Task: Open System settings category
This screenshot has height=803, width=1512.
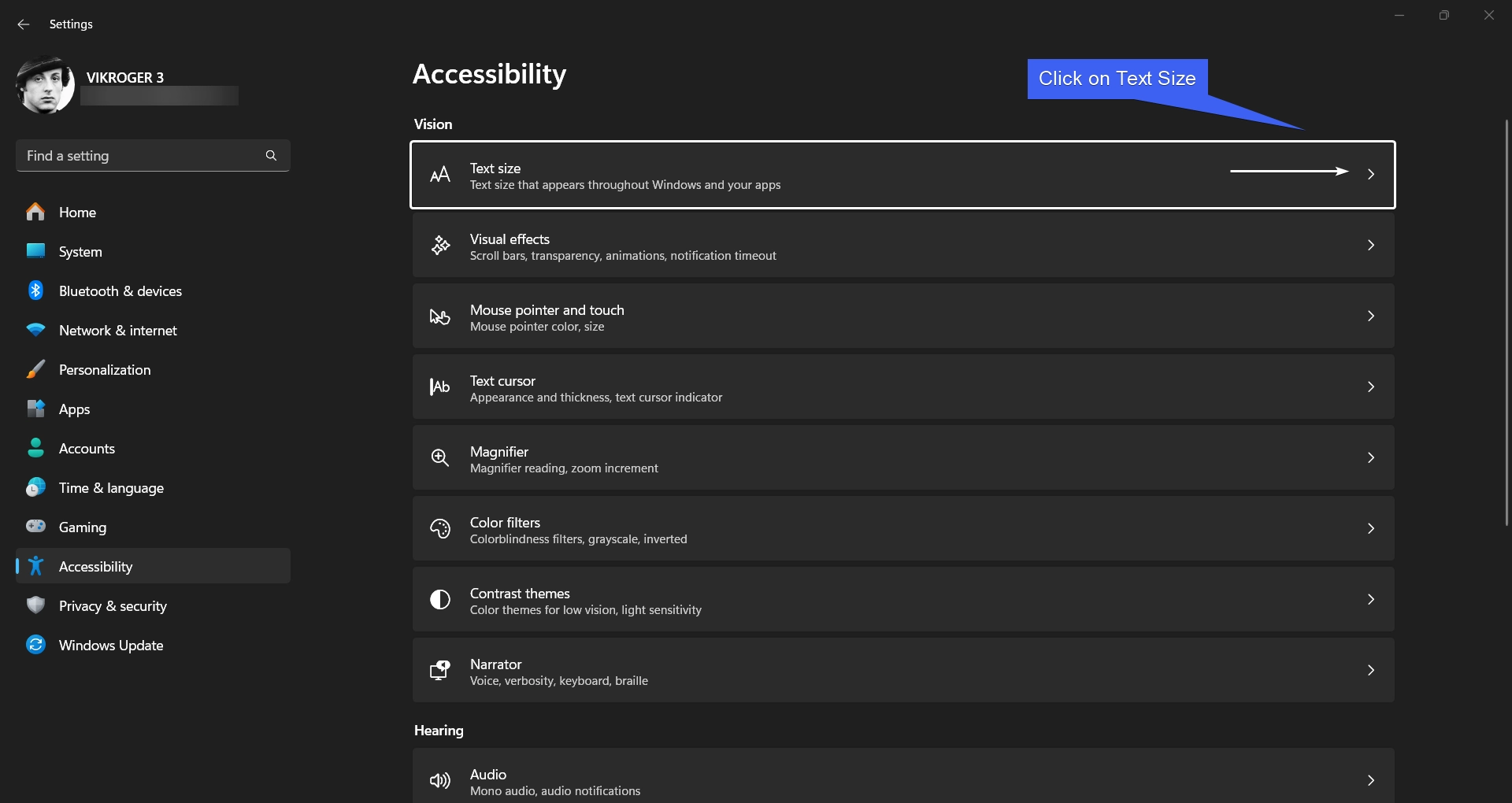Action: (x=153, y=251)
